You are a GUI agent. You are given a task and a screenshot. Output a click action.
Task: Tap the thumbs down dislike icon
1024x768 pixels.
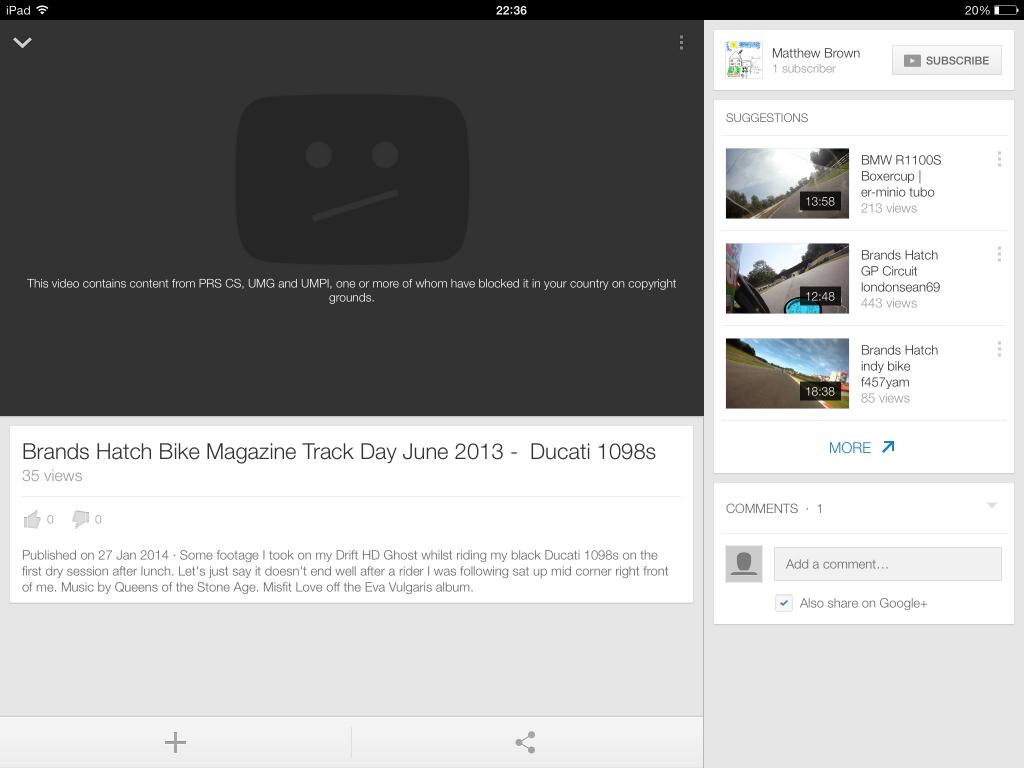tap(81, 519)
